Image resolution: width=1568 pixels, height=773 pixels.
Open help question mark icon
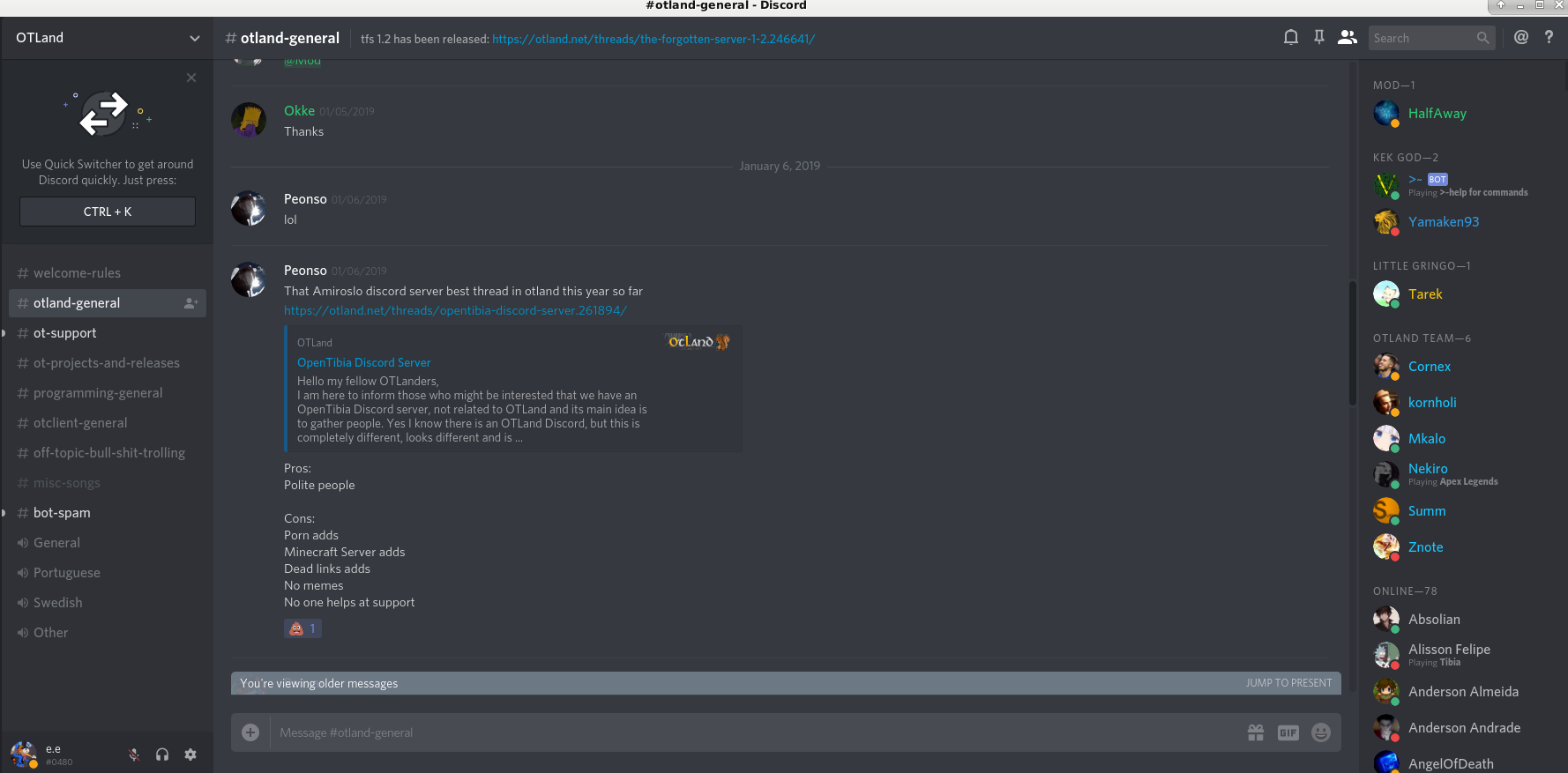click(1549, 38)
